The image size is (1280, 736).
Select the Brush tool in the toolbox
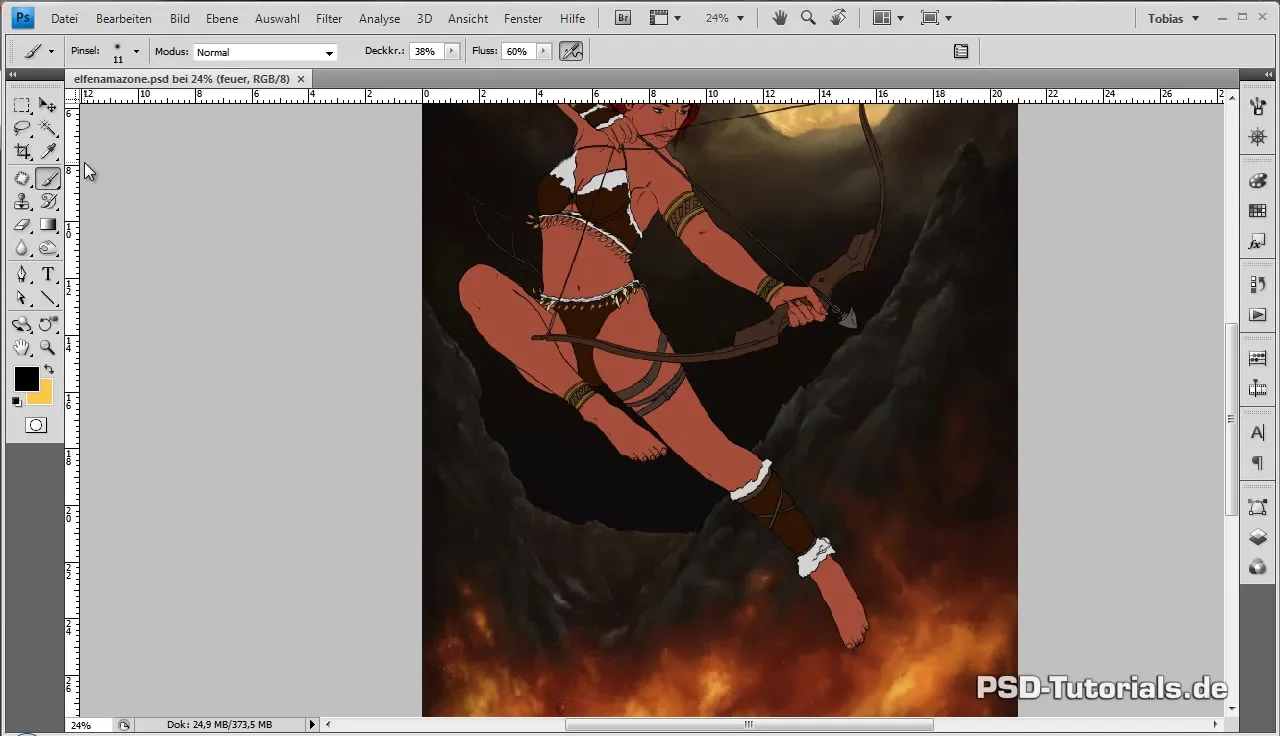(47, 179)
